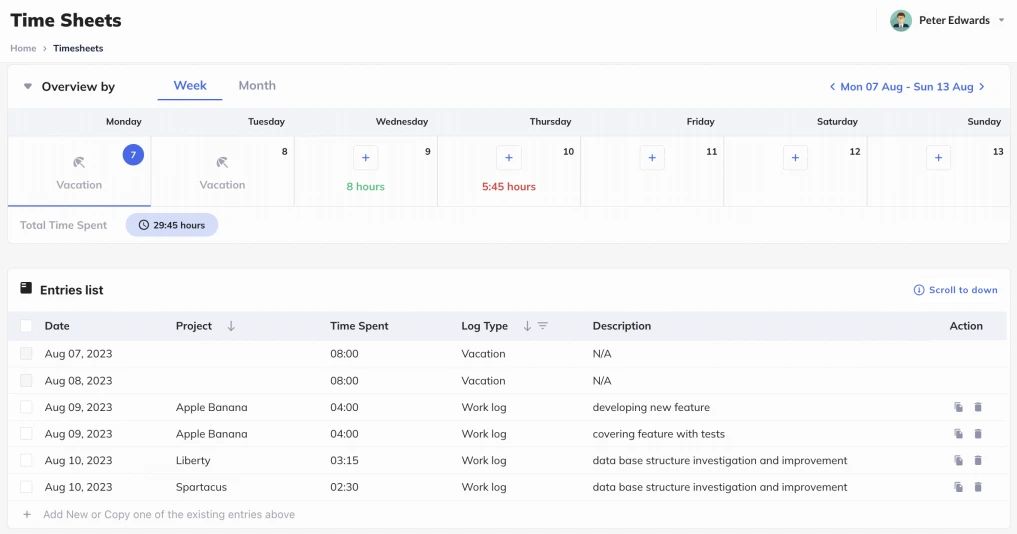This screenshot has width=1017, height=534.
Task: Go to the next week arrow
Action: 982,87
